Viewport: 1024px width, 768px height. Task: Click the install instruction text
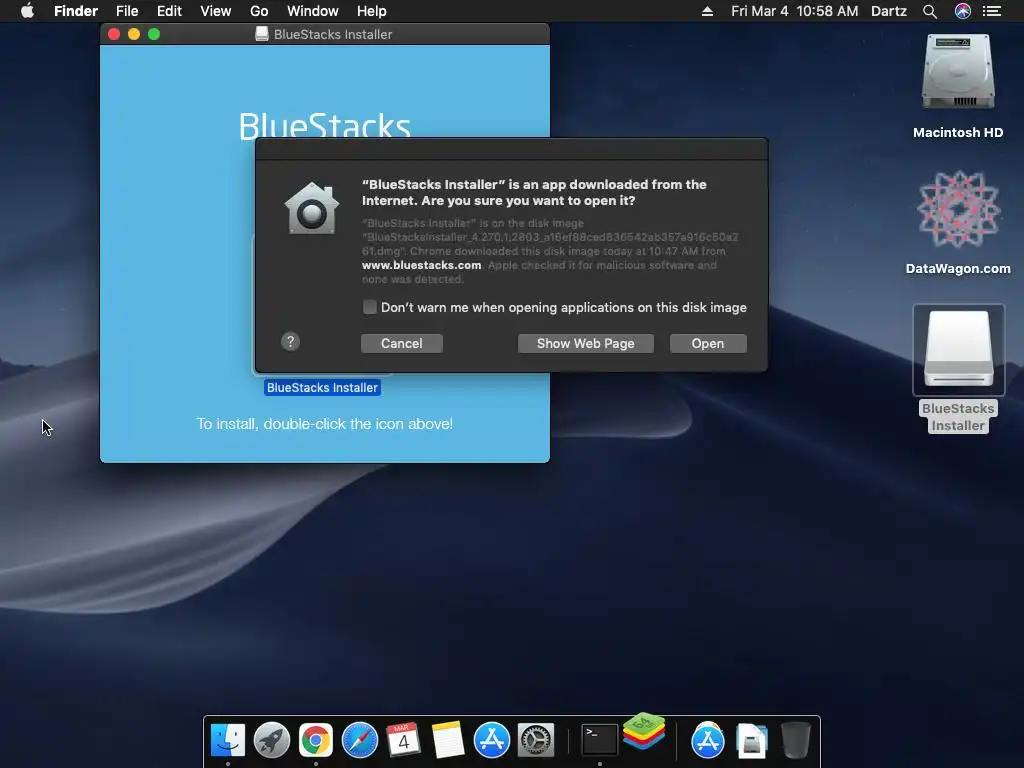pos(325,424)
